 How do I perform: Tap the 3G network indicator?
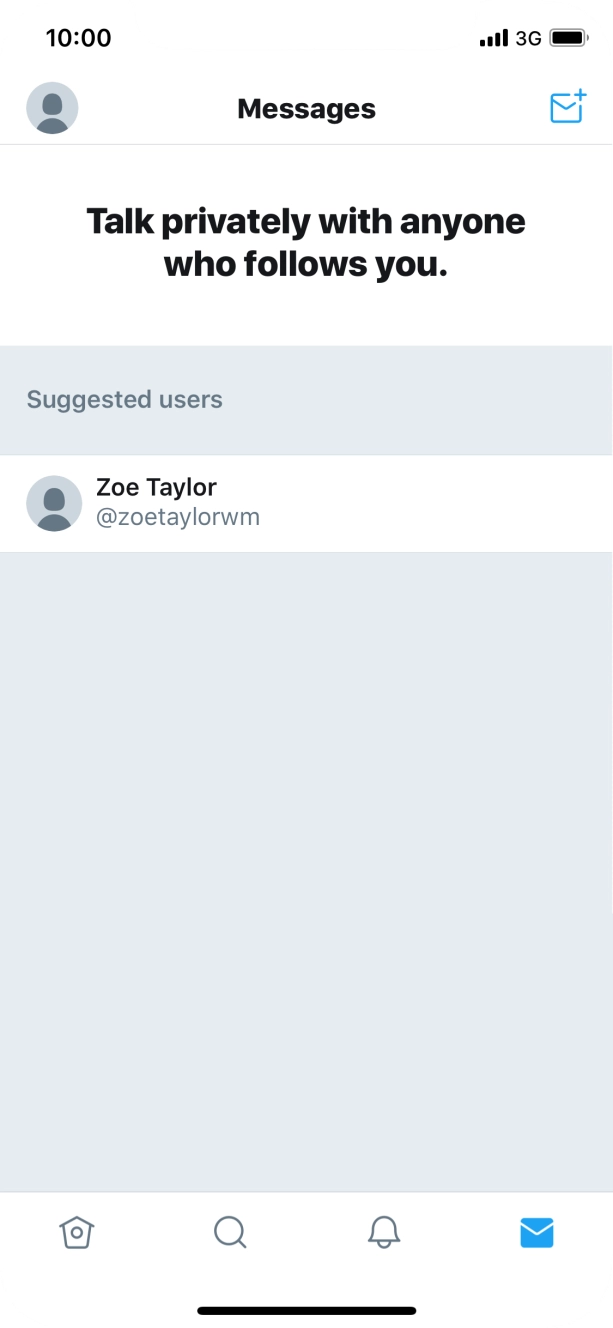(x=528, y=38)
